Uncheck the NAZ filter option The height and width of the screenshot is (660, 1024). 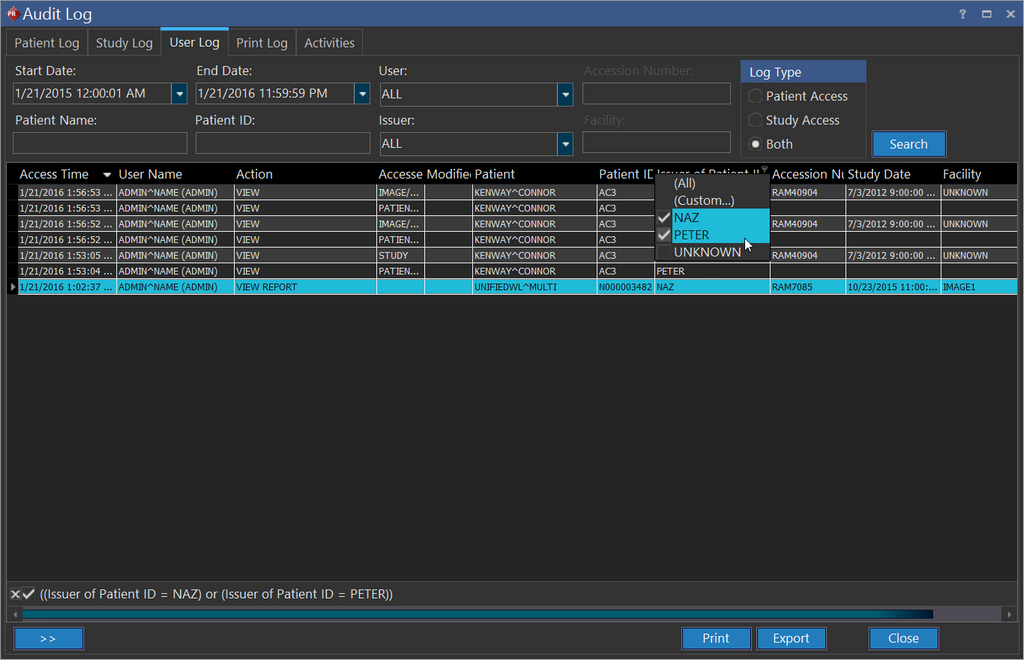coord(664,218)
